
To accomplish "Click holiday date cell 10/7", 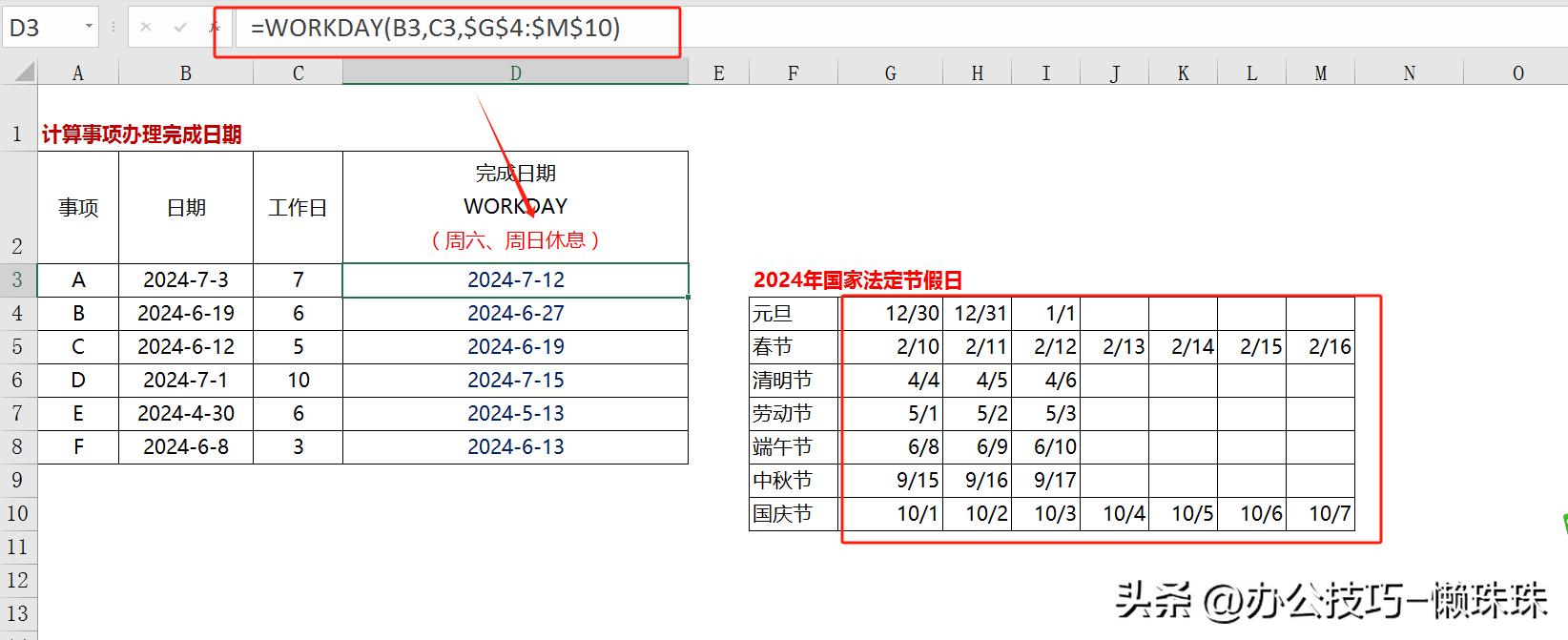I will tap(1320, 513).
